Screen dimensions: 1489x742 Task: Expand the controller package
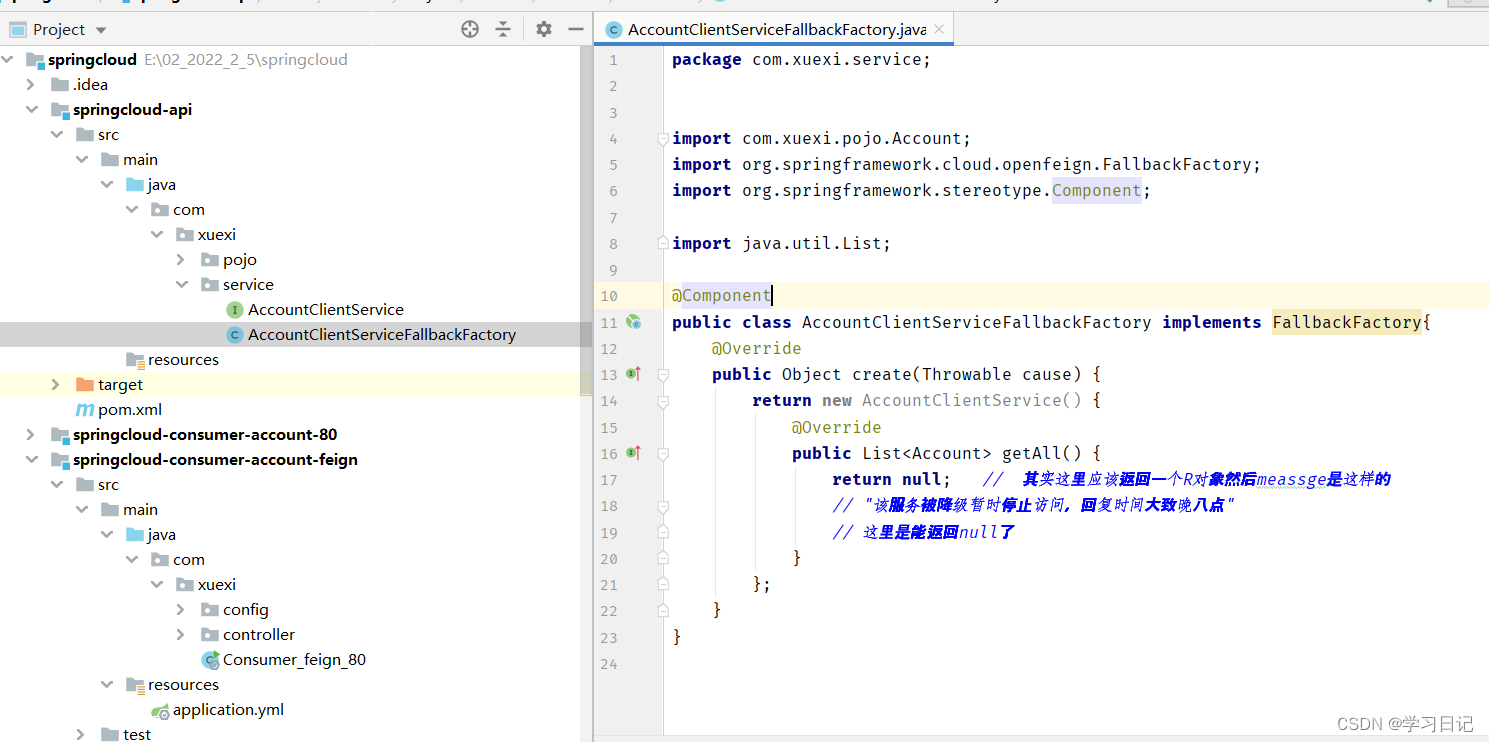pyautogui.click(x=181, y=635)
